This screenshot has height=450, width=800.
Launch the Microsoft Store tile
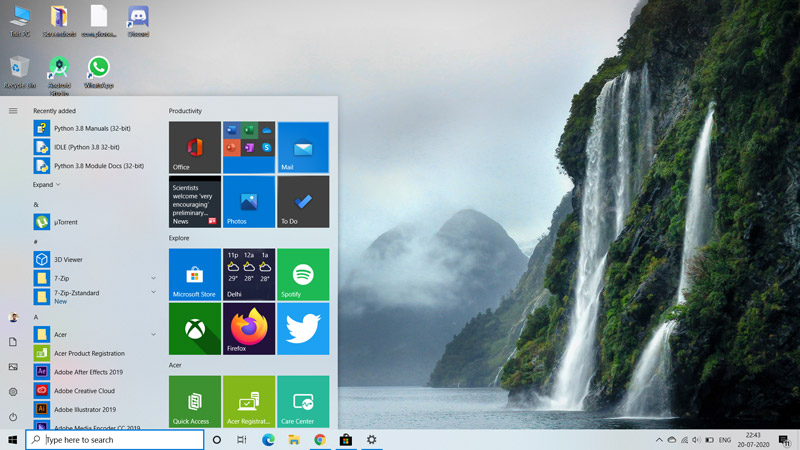pyautogui.click(x=195, y=274)
